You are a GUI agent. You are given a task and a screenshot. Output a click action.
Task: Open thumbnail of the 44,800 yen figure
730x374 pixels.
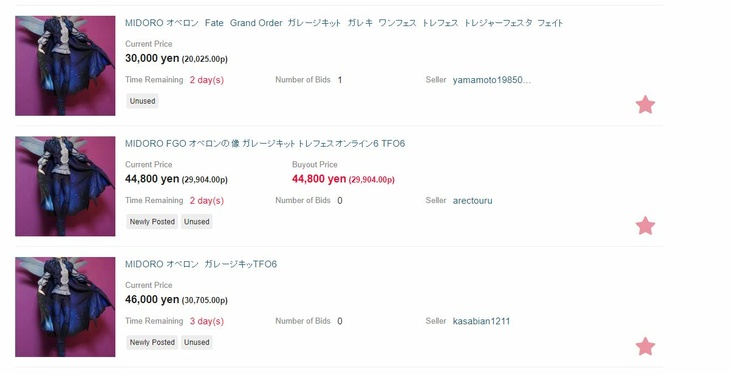65,186
